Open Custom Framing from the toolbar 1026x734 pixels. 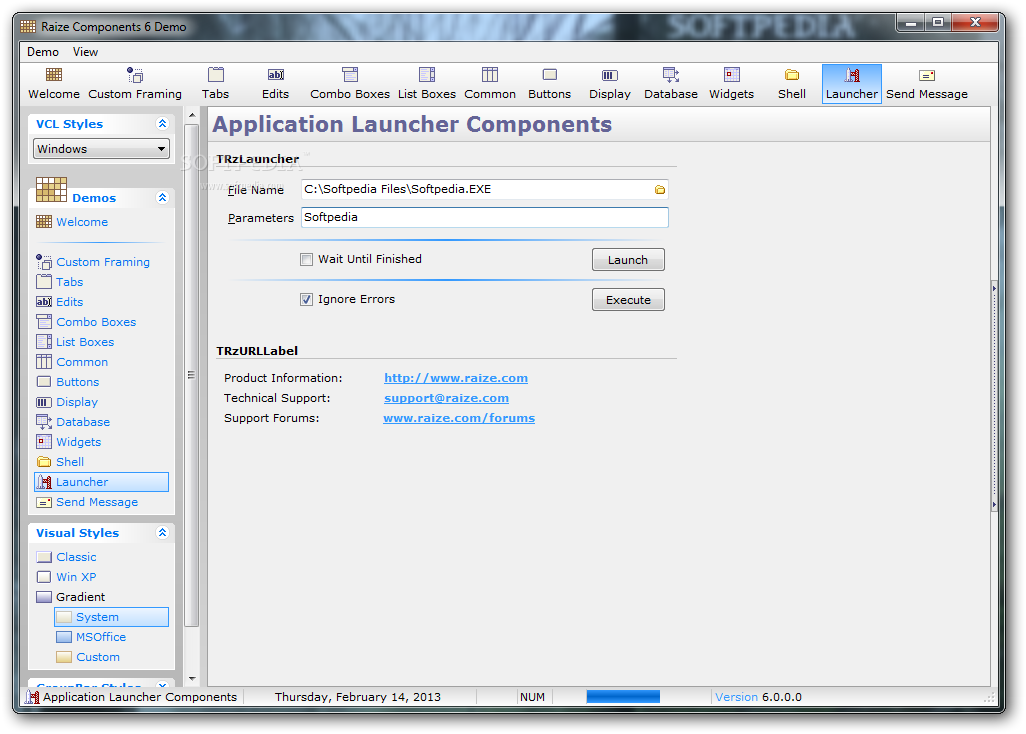coord(135,84)
